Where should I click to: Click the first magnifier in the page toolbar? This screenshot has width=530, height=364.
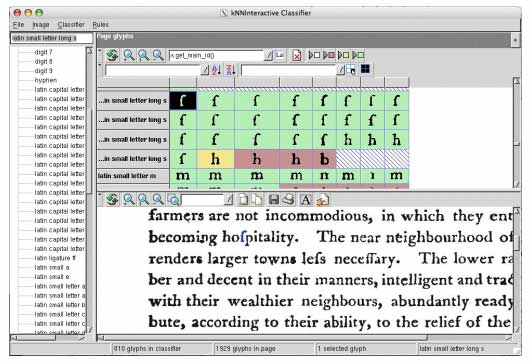[x=129, y=200]
